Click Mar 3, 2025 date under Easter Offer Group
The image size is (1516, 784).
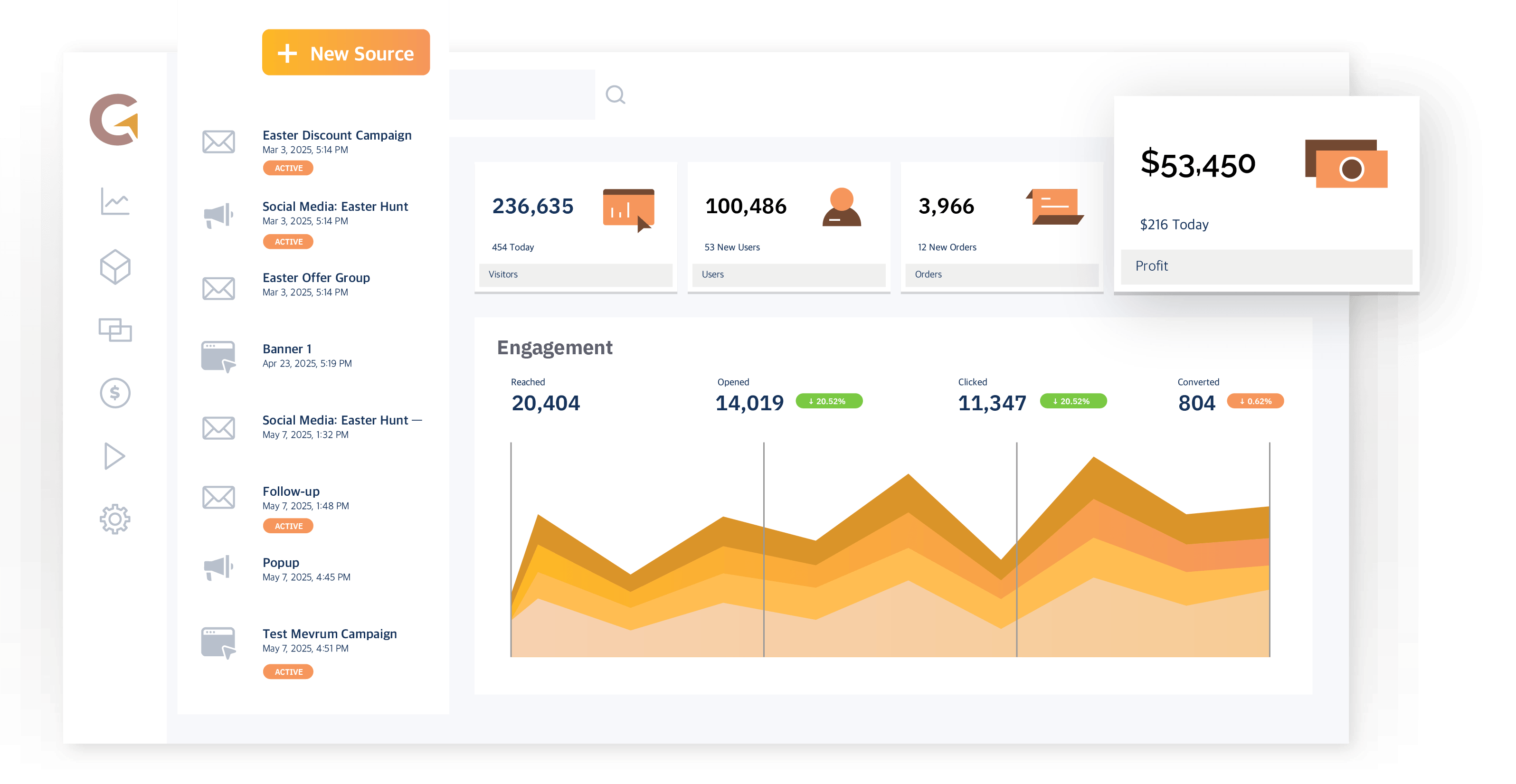coord(305,293)
